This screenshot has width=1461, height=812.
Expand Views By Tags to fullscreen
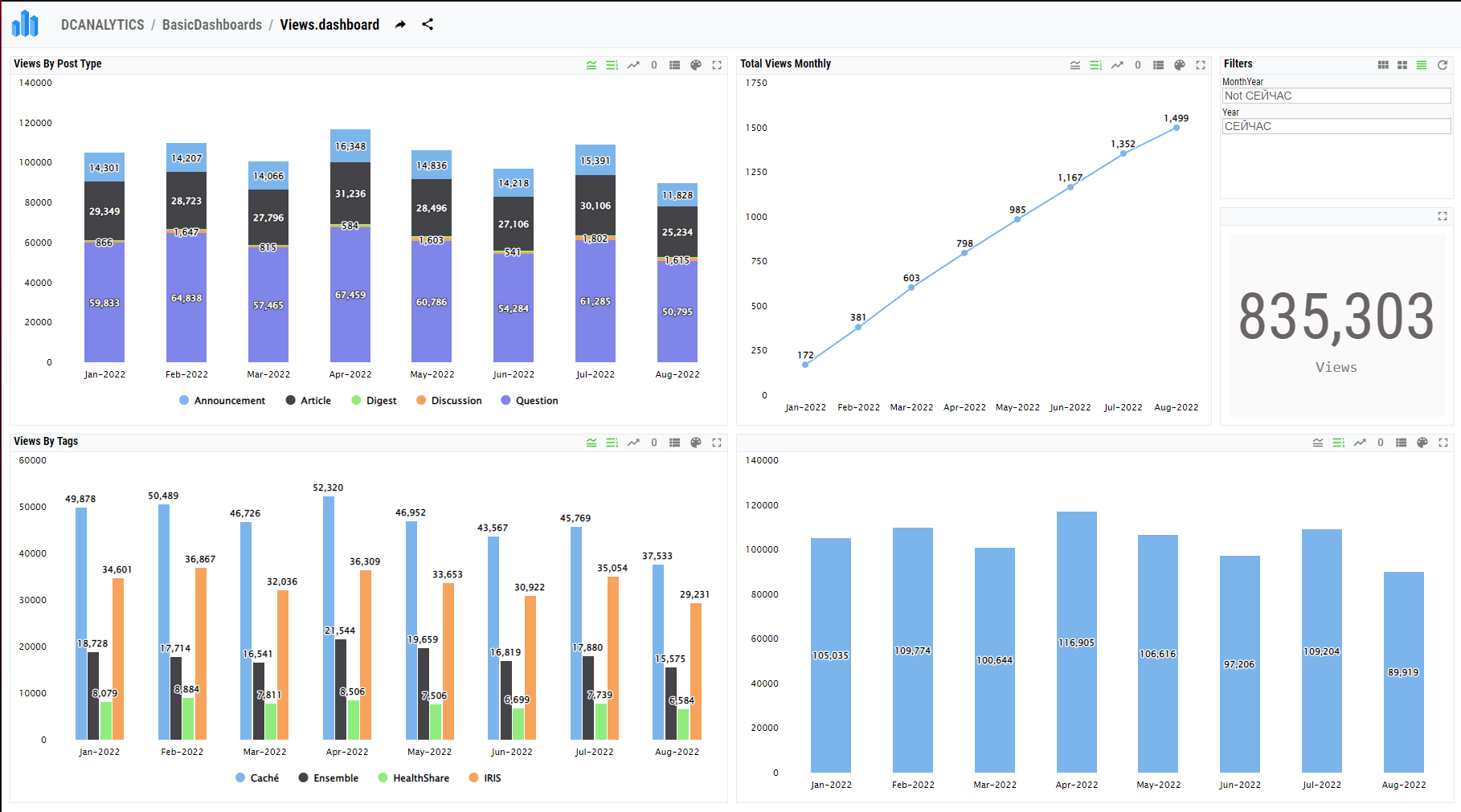[x=717, y=443]
